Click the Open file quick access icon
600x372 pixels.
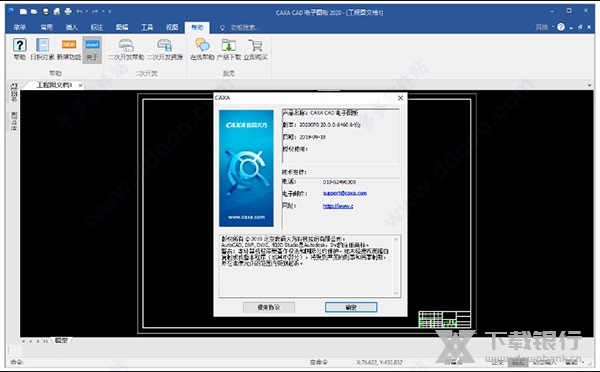point(34,11)
